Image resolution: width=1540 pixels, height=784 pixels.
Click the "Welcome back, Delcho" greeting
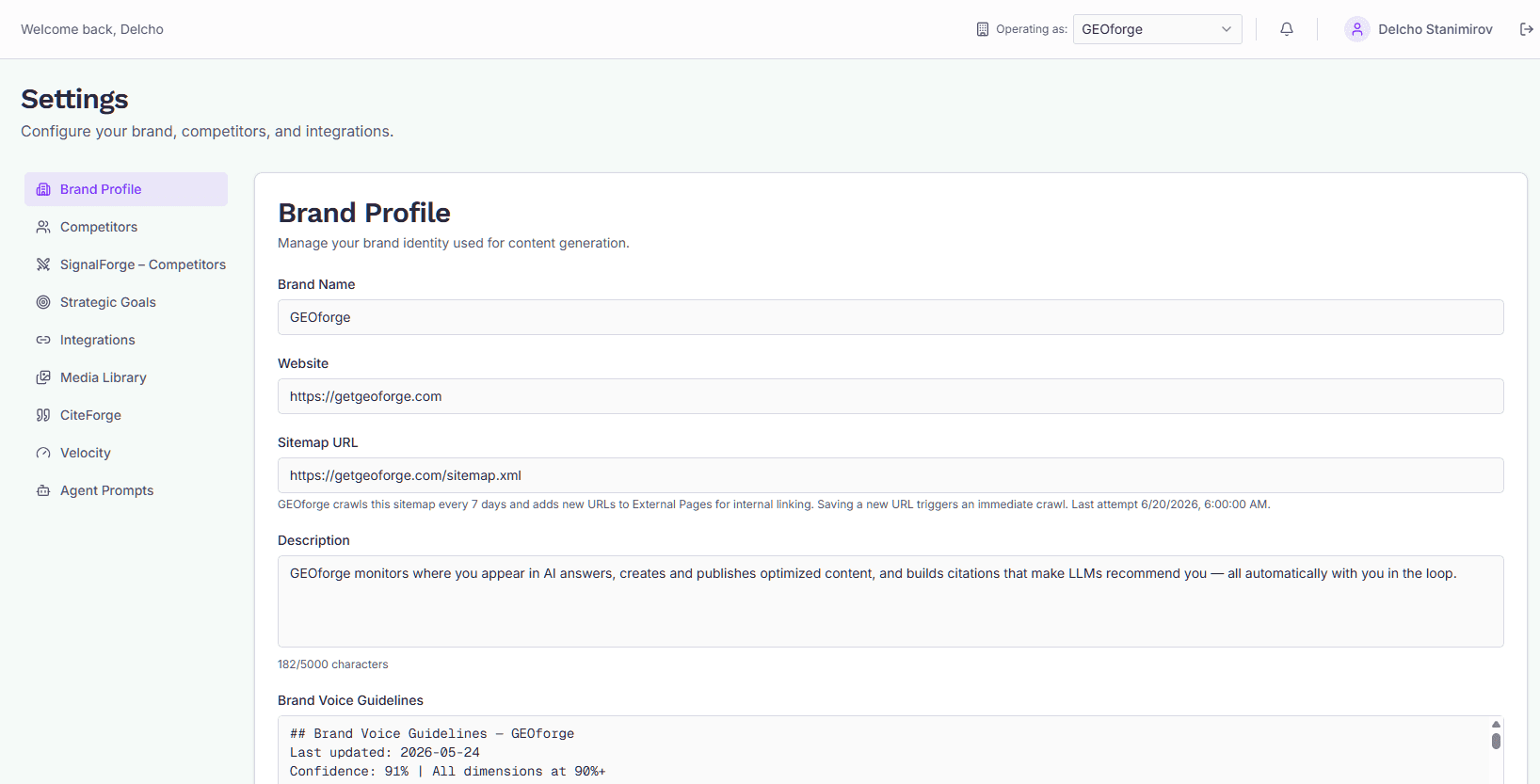pos(92,29)
